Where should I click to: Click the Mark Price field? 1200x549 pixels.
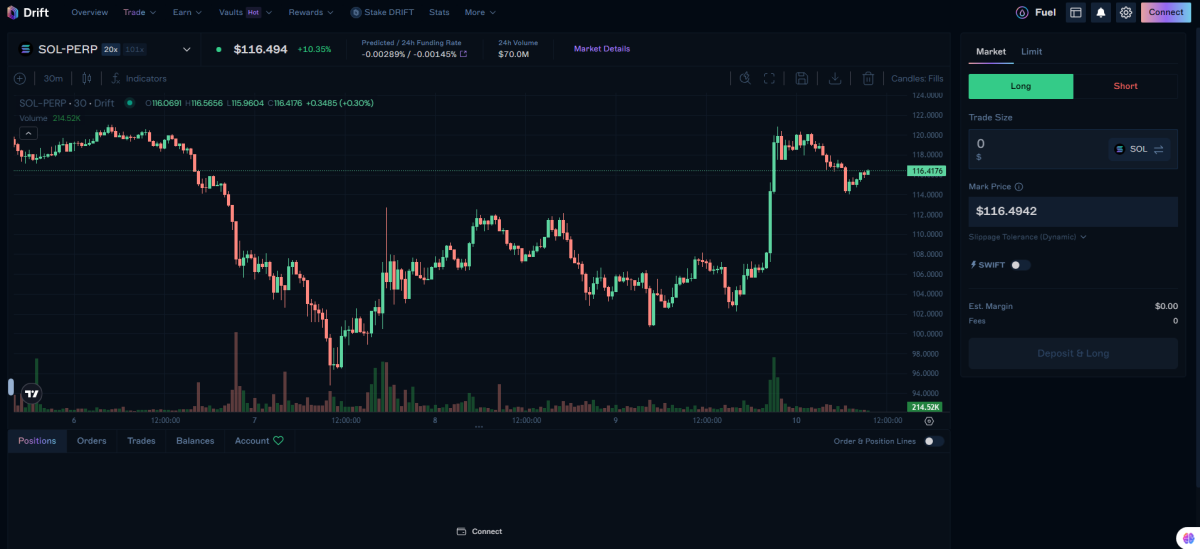click(x=1073, y=211)
